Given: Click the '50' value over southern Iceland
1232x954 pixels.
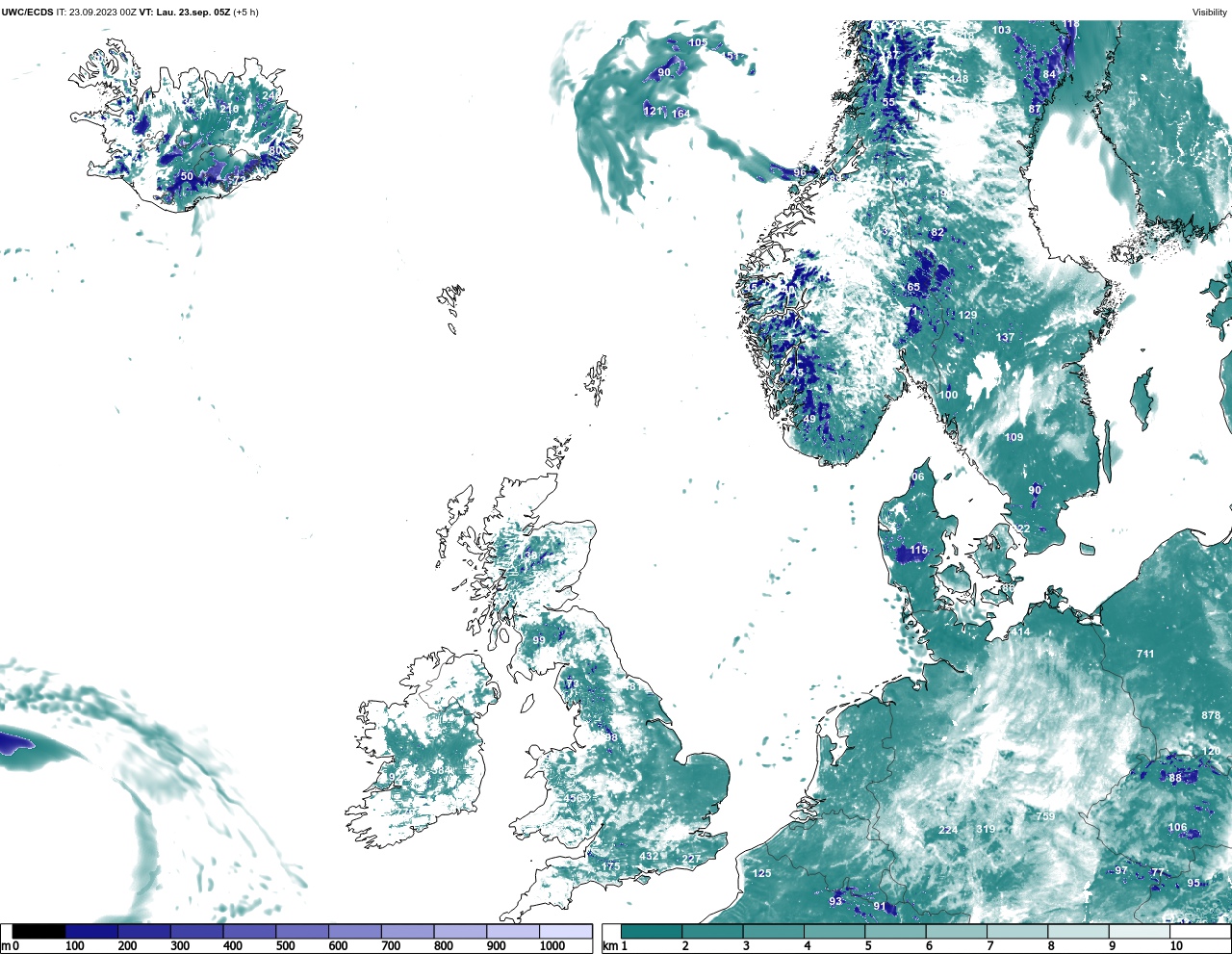Looking at the screenshot, I should coord(187,177).
